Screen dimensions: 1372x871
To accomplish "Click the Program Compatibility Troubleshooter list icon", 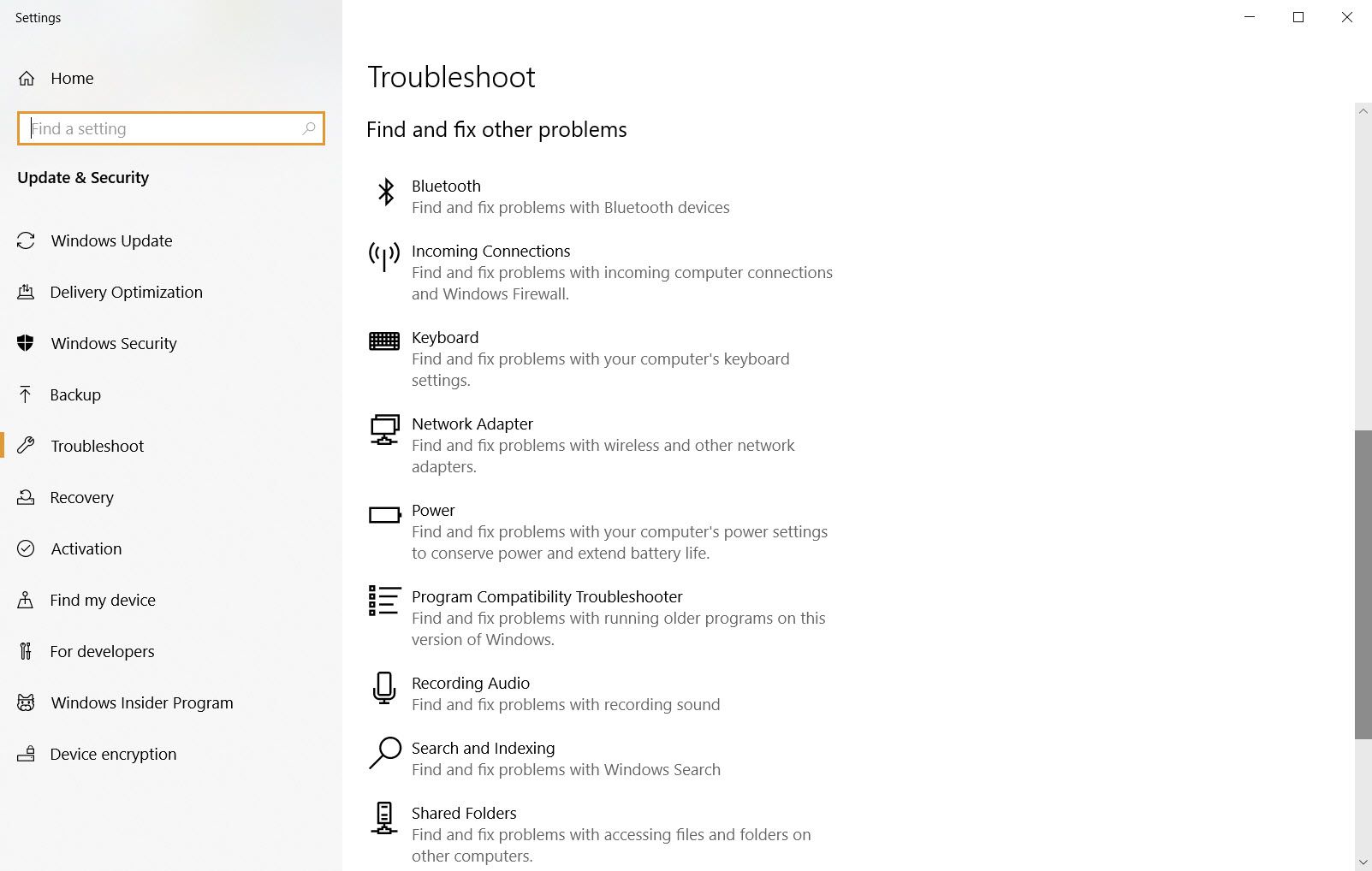I will [383, 601].
